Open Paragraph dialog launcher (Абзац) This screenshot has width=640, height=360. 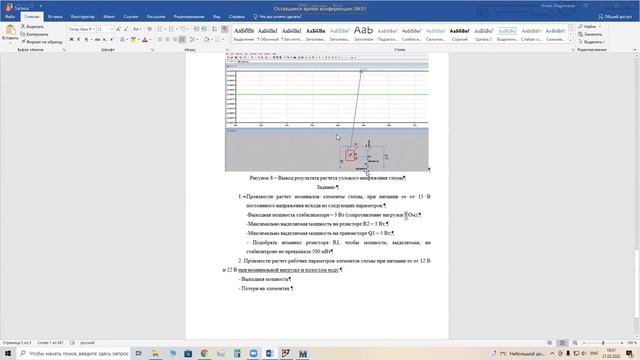[x=227, y=50]
